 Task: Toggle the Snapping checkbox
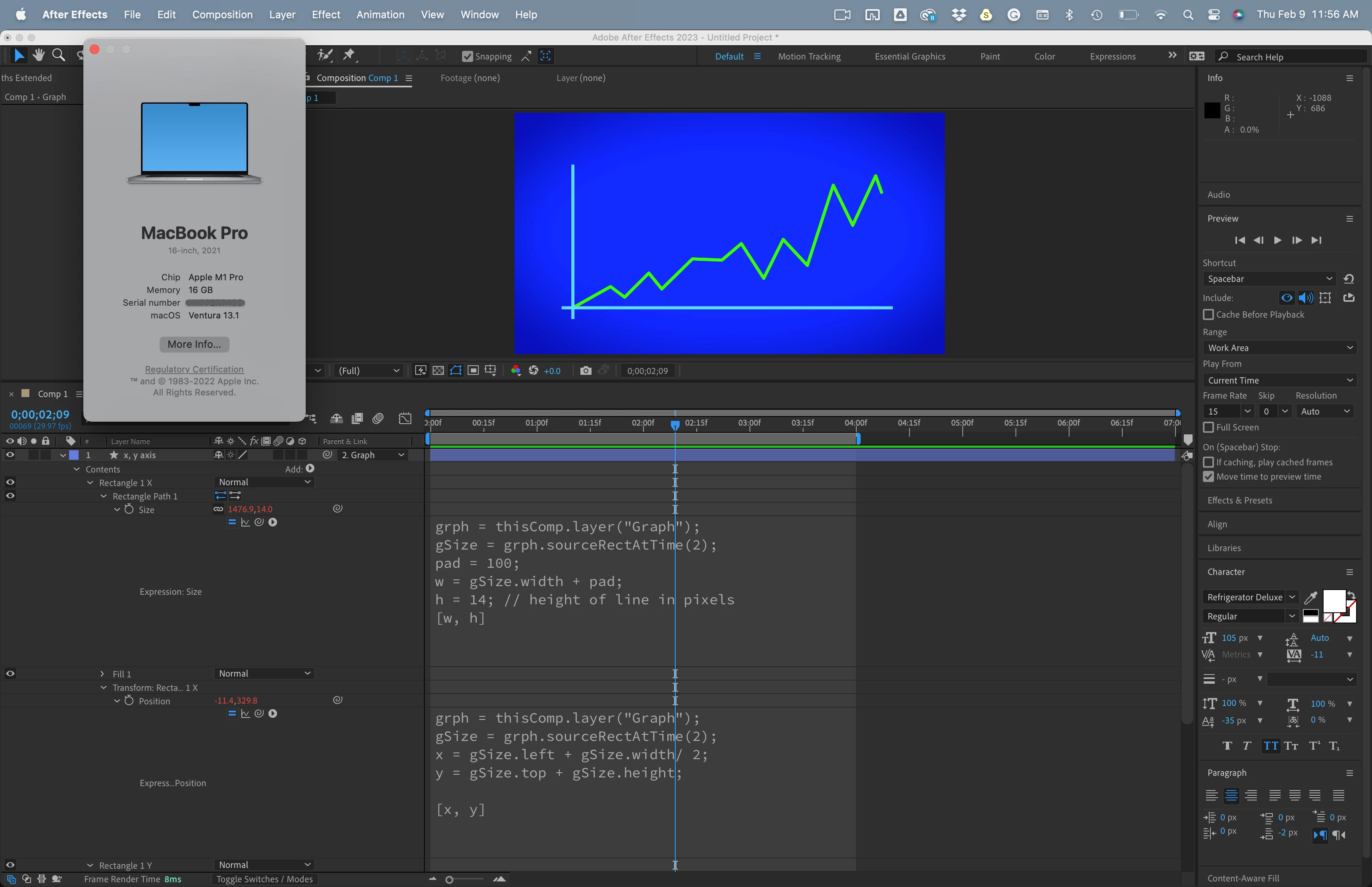click(x=468, y=56)
